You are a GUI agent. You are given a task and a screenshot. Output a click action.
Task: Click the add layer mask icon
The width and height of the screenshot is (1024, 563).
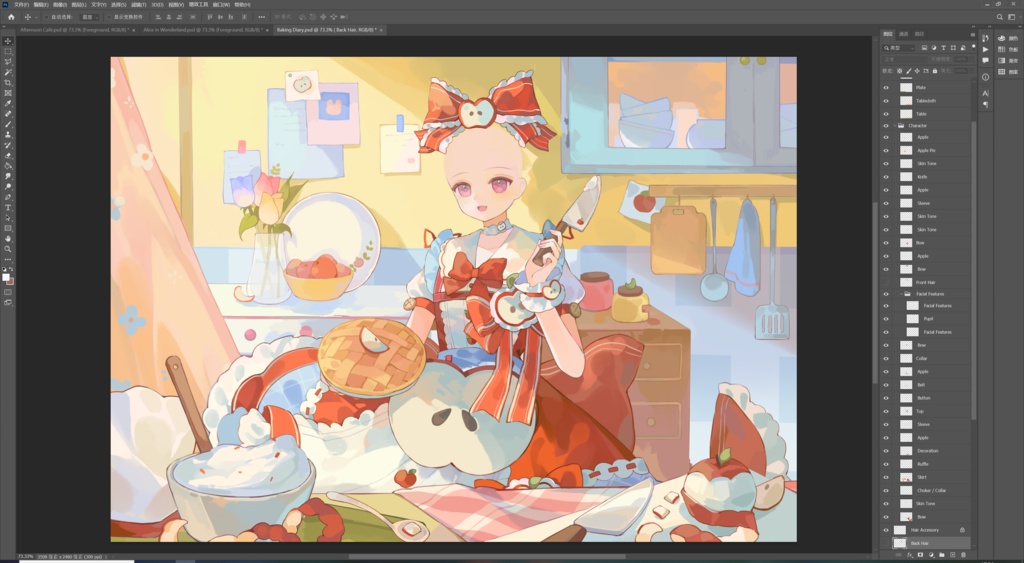(x=920, y=555)
